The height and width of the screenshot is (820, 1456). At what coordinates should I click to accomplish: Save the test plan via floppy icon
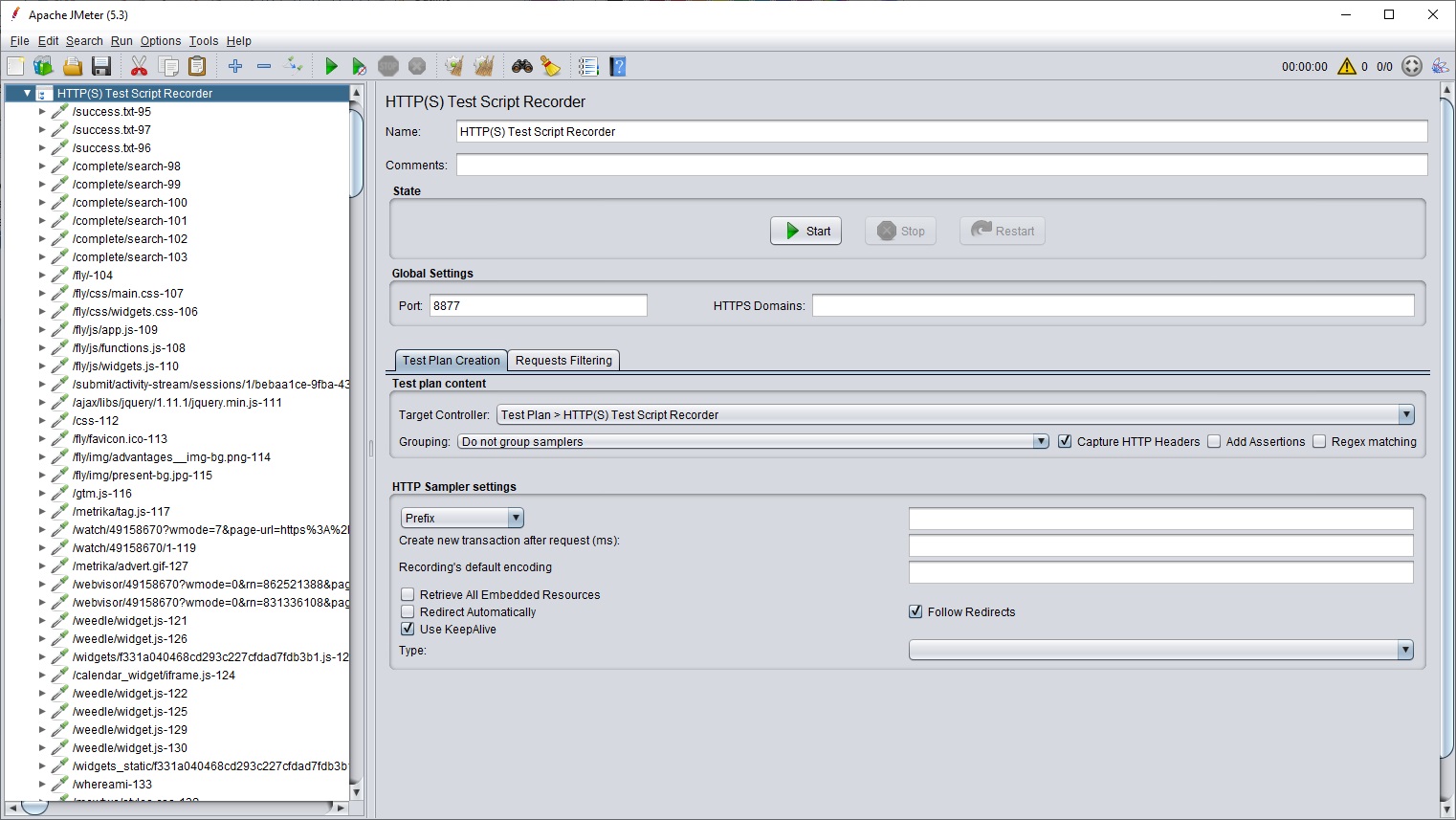tap(101, 66)
